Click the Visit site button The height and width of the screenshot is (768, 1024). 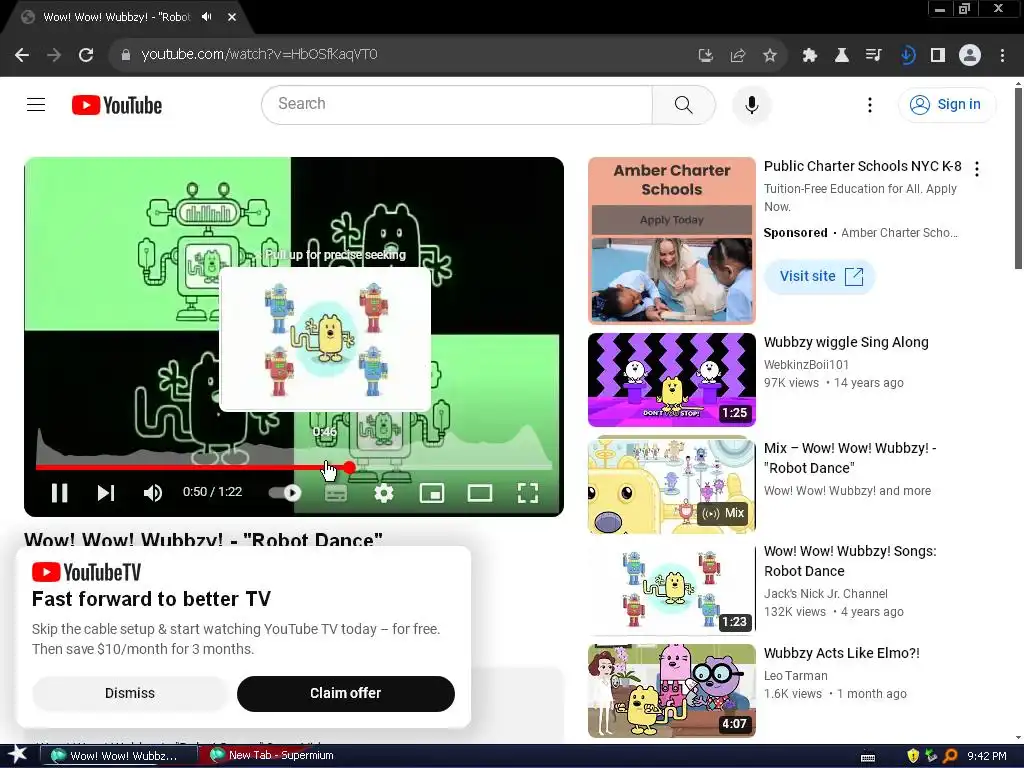pos(820,276)
